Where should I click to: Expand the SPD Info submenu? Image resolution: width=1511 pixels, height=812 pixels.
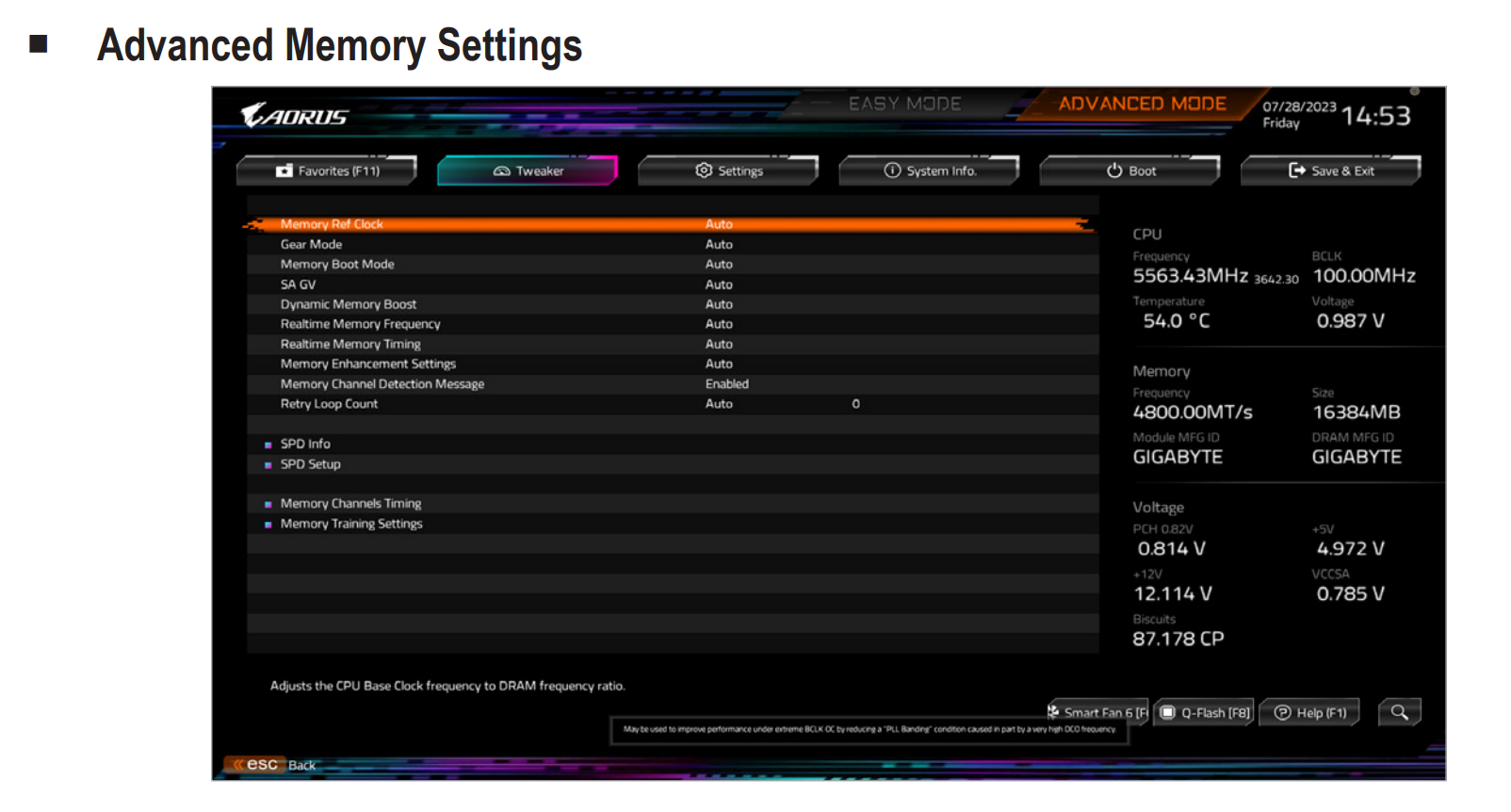pos(305,444)
